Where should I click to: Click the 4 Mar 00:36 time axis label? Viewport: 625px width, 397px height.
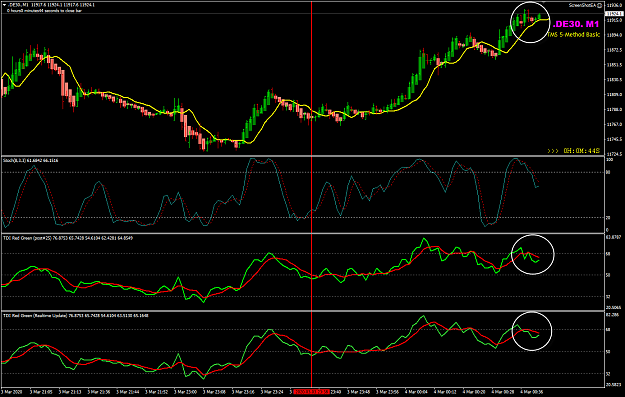coord(532,392)
